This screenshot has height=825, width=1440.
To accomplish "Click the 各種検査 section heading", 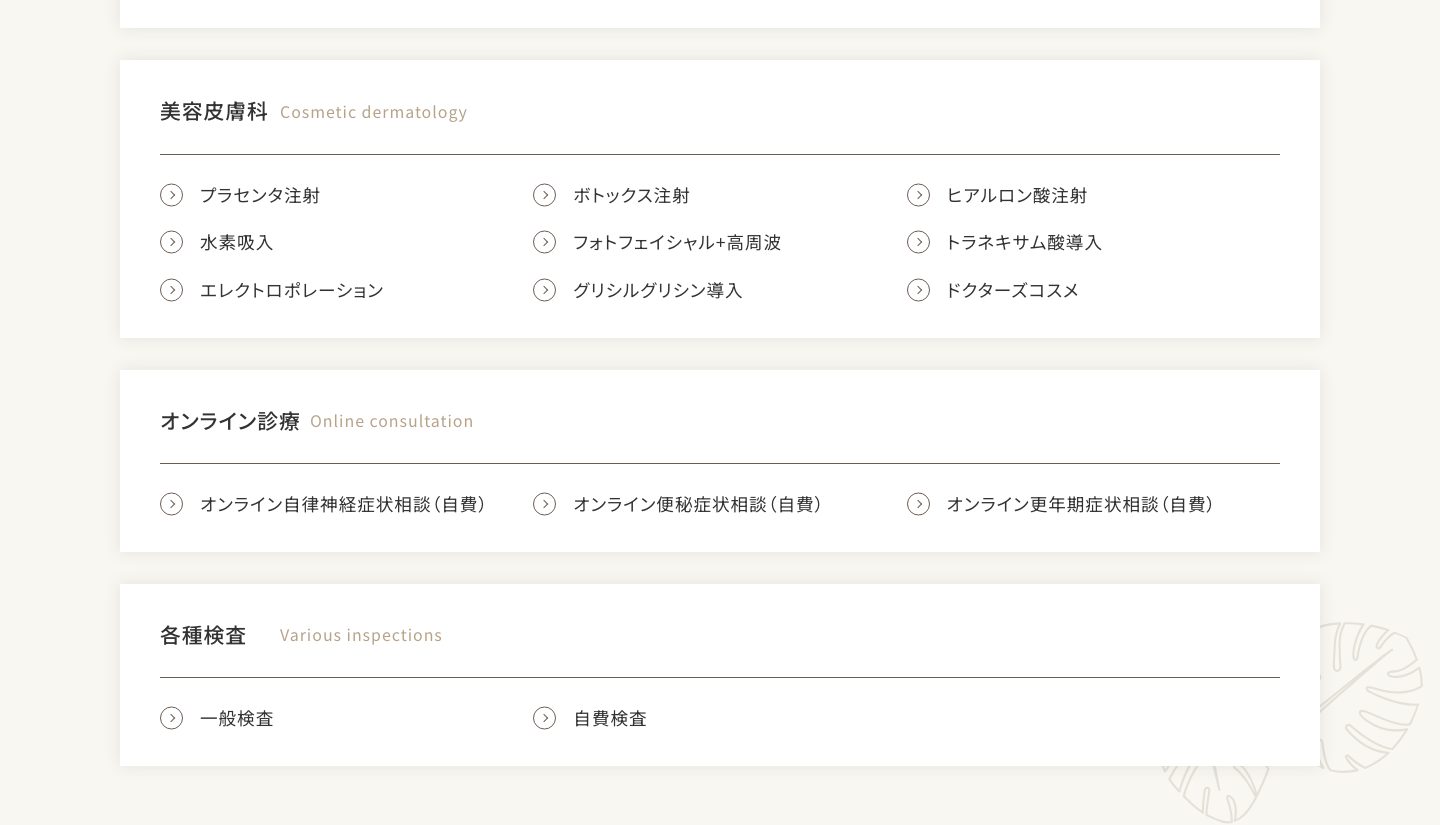I will [203, 635].
